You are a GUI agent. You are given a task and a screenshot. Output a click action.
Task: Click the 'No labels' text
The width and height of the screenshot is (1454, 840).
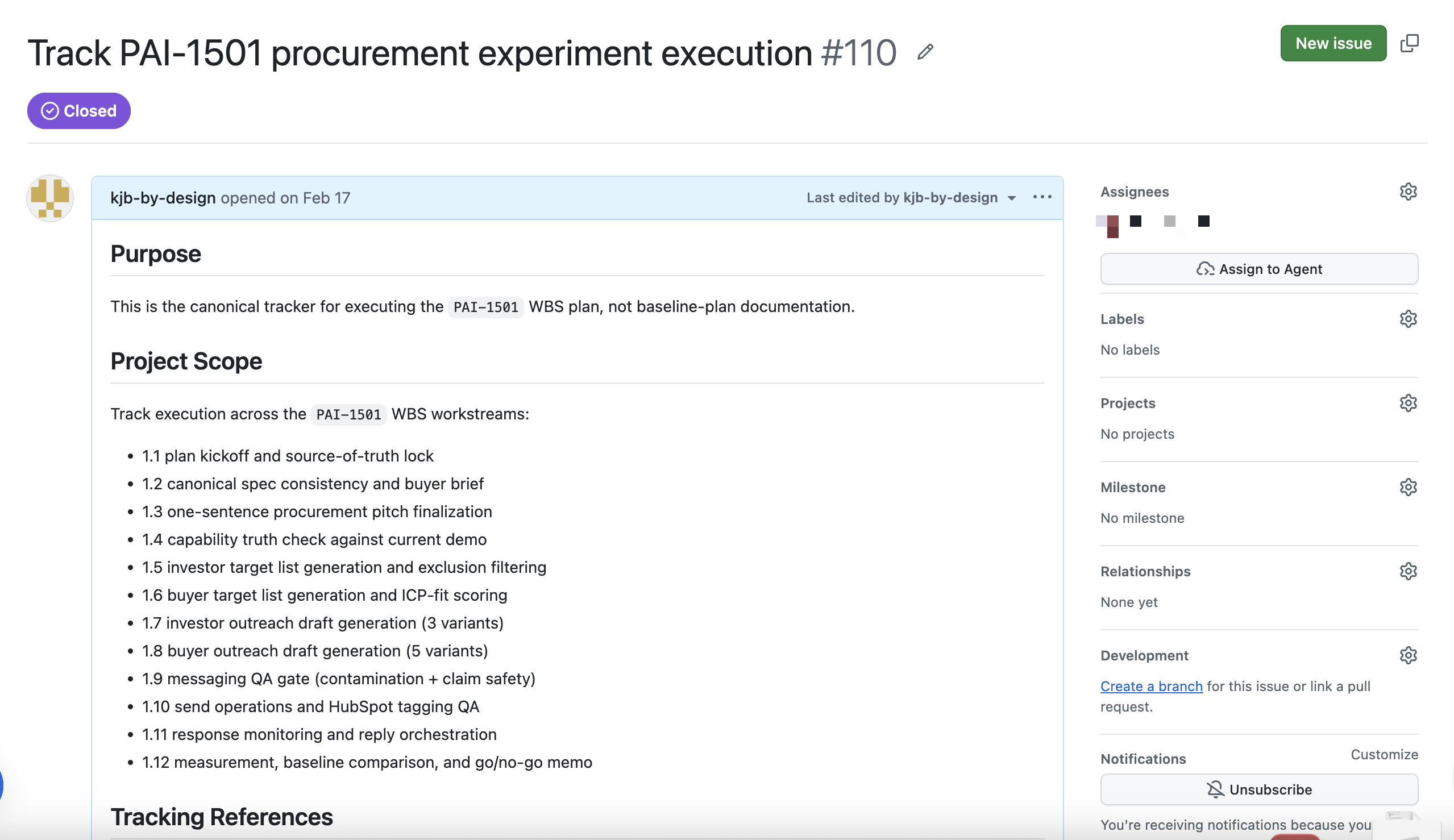tap(1130, 350)
